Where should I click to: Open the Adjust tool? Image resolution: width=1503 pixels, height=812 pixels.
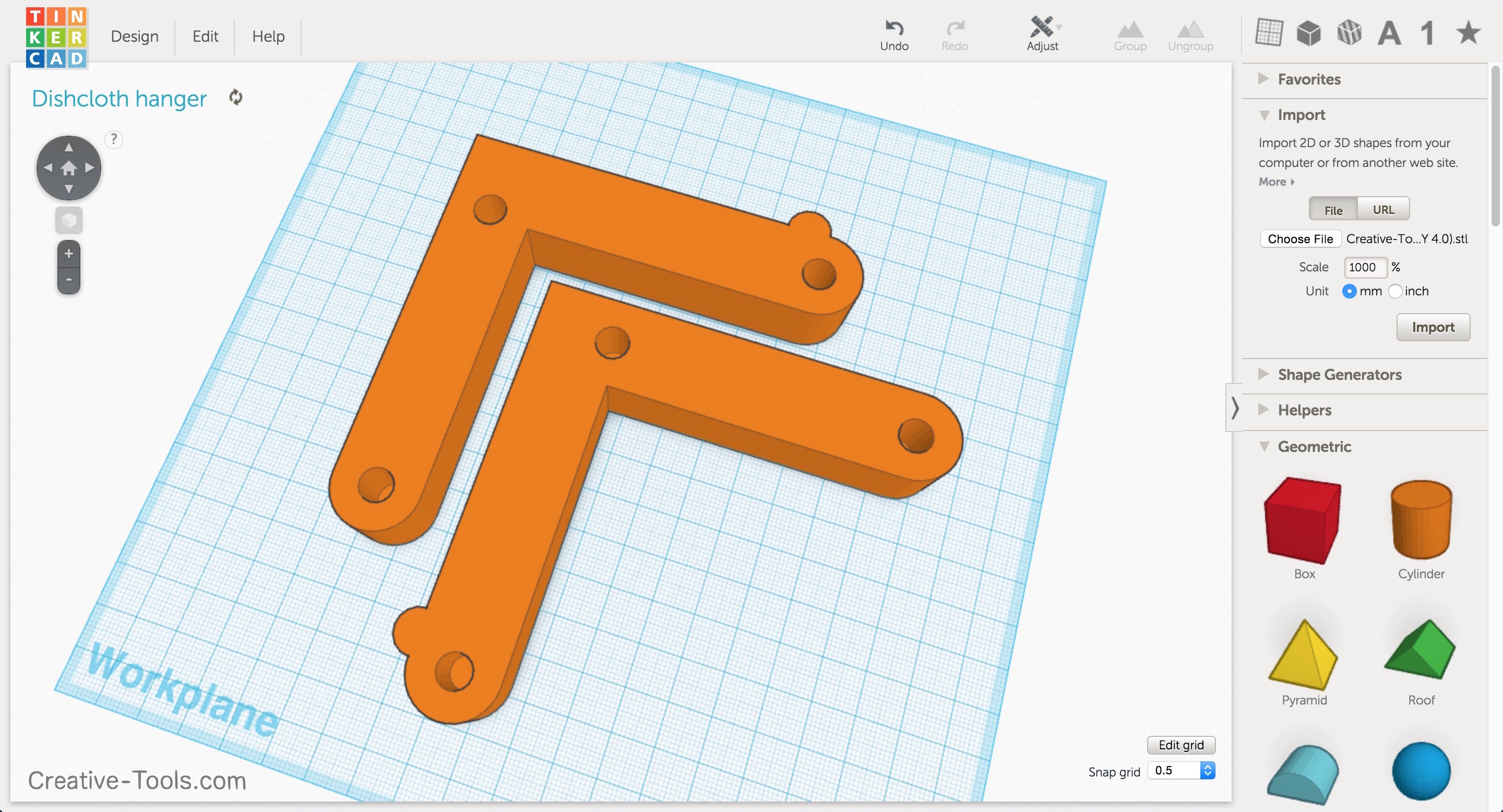(1043, 35)
